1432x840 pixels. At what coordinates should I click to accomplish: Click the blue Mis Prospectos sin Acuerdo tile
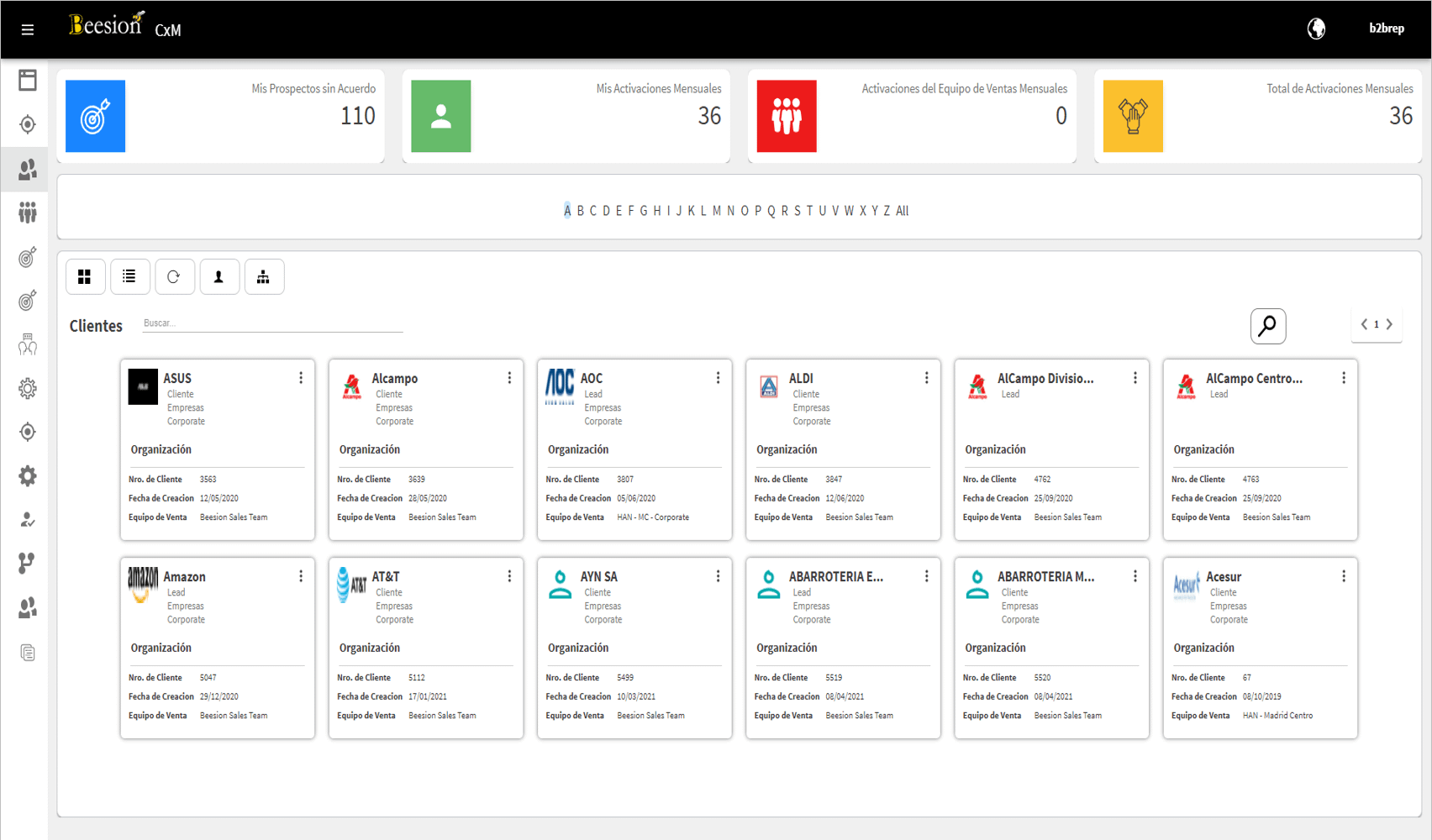(x=95, y=116)
